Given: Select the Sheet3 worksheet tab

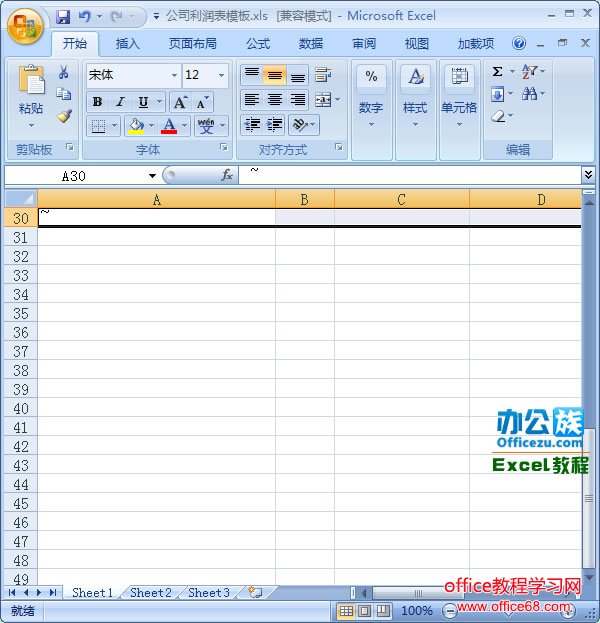Looking at the screenshot, I should pos(209,593).
